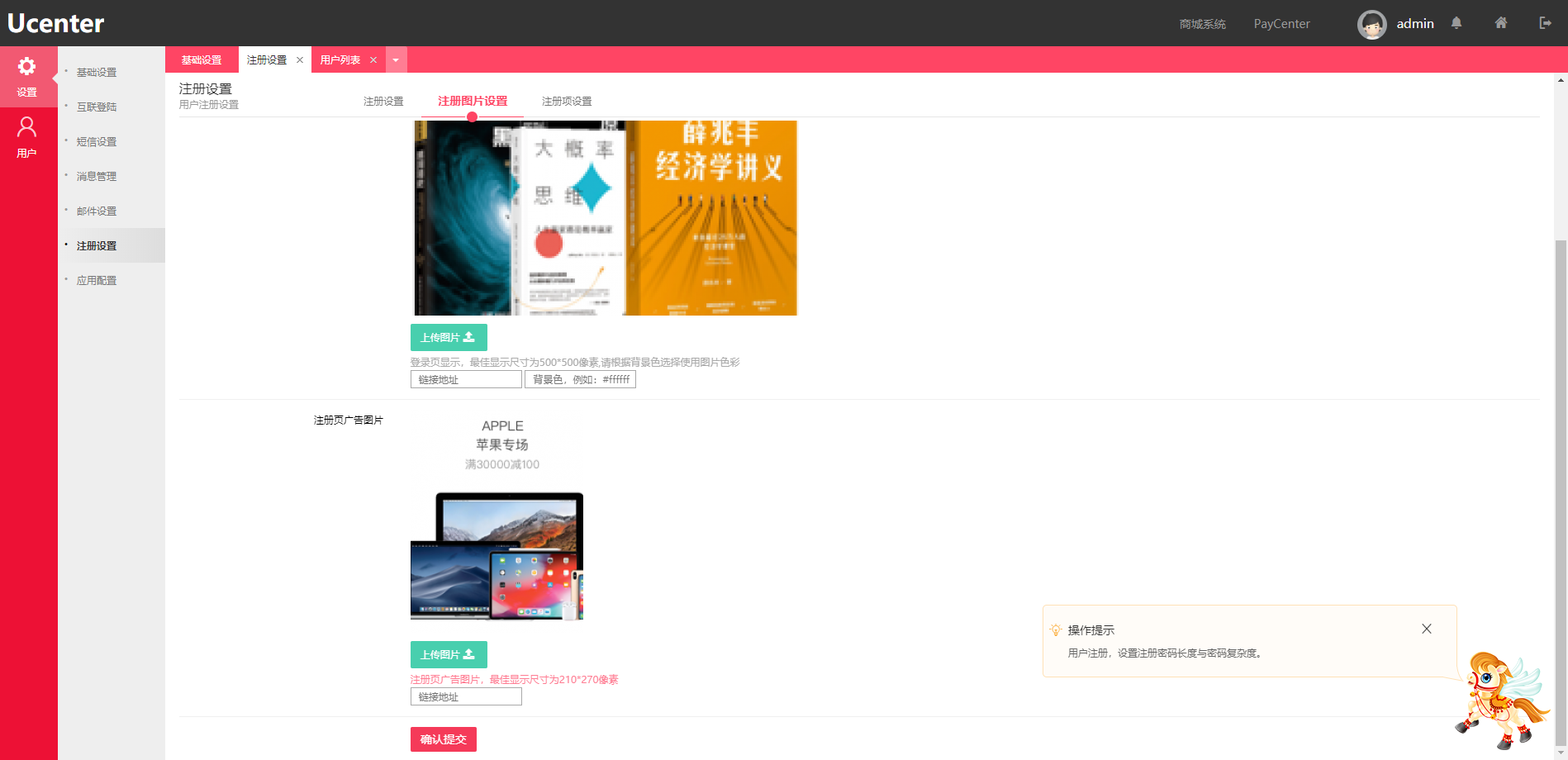1568x760 pixels.
Task: Close the 用户列表 tab with its X
Action: coord(373,60)
